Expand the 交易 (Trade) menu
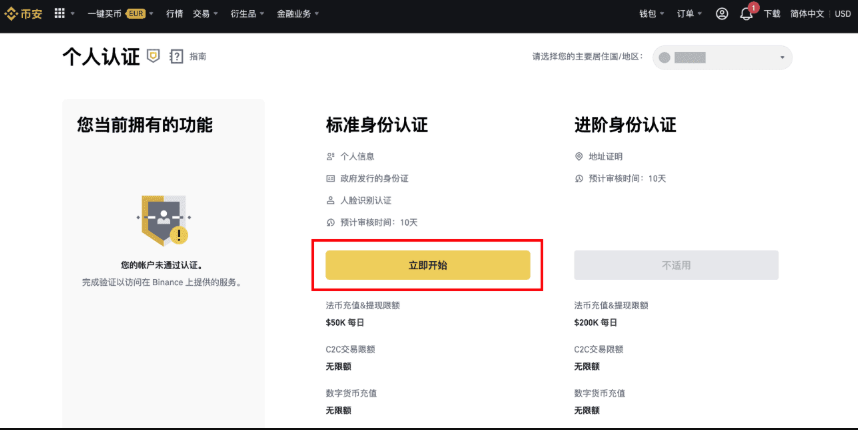 click(205, 14)
